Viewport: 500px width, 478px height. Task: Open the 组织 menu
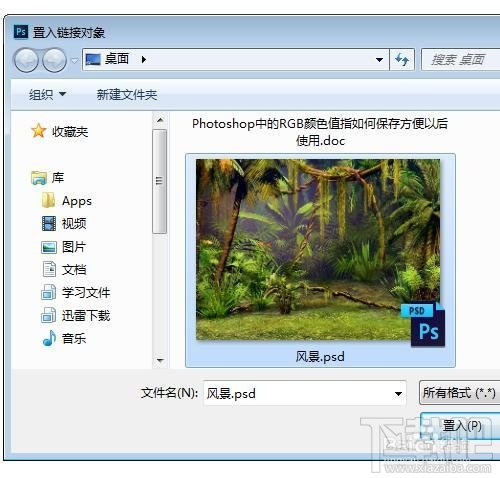47,95
